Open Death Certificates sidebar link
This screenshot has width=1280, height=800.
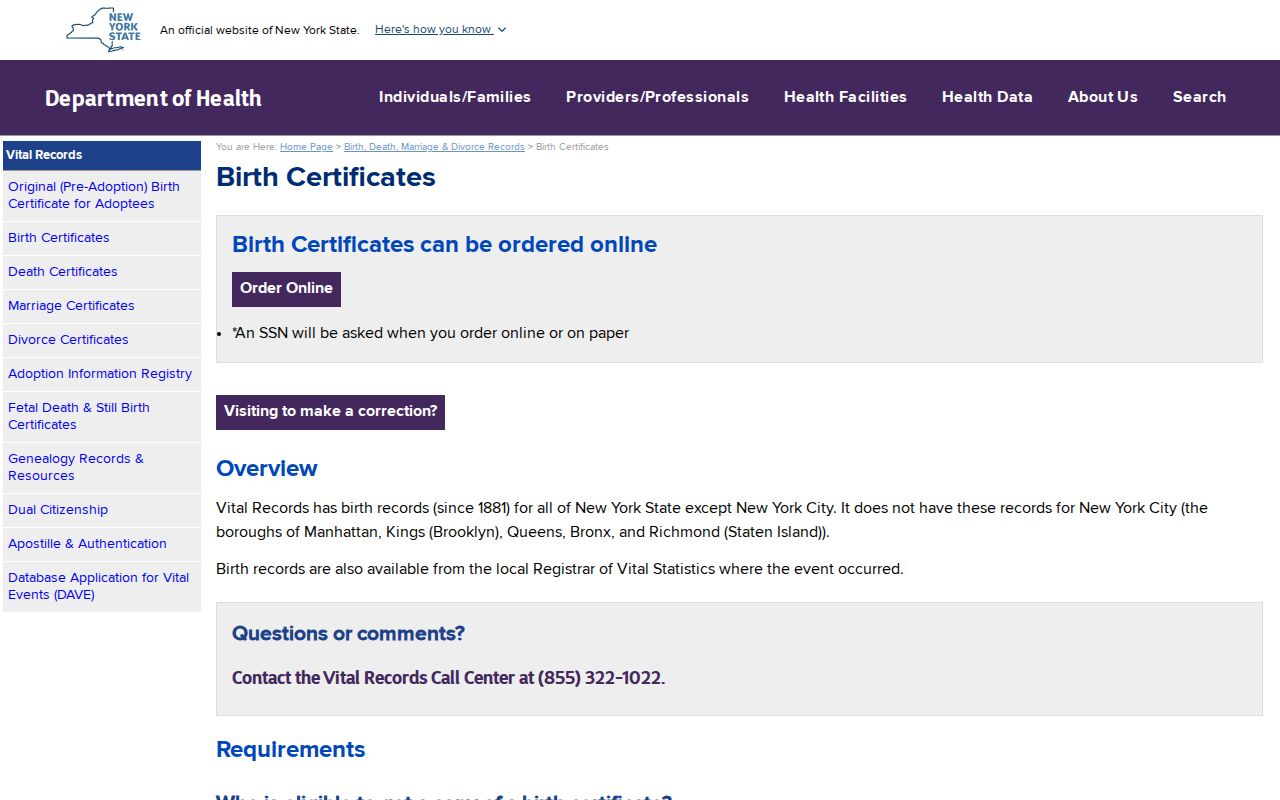102,272
